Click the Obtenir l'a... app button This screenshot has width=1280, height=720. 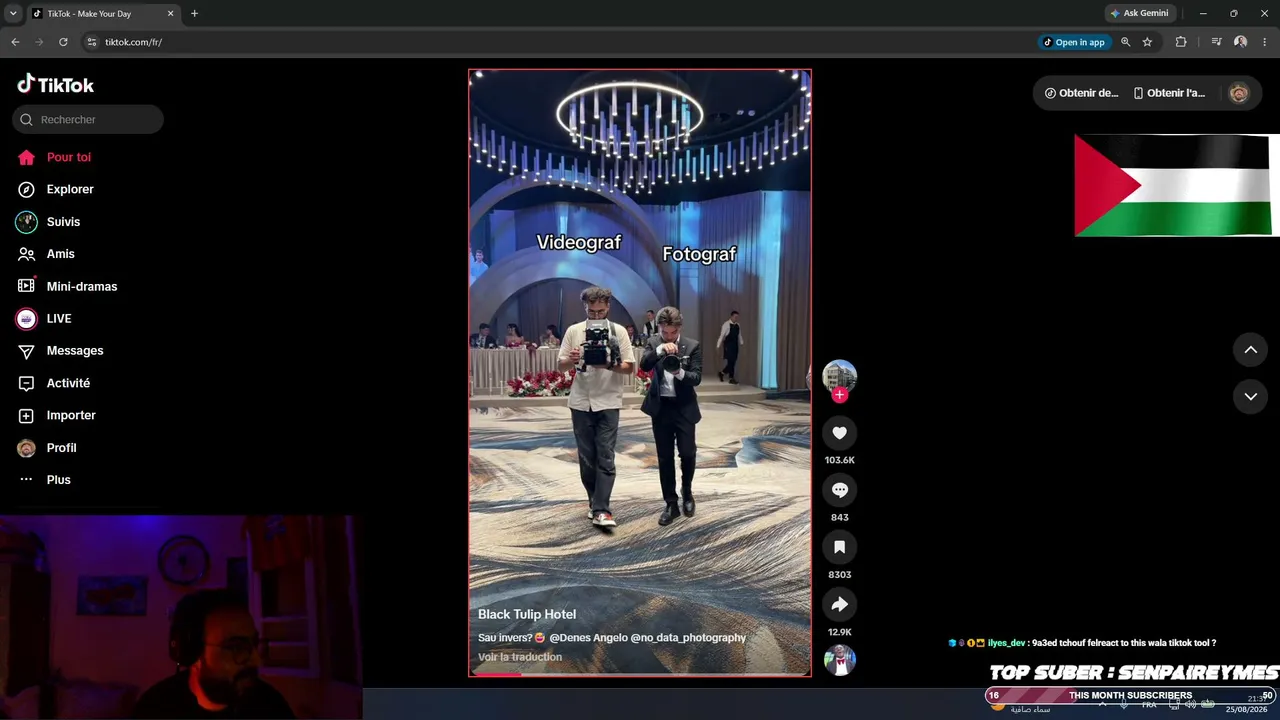point(1169,93)
